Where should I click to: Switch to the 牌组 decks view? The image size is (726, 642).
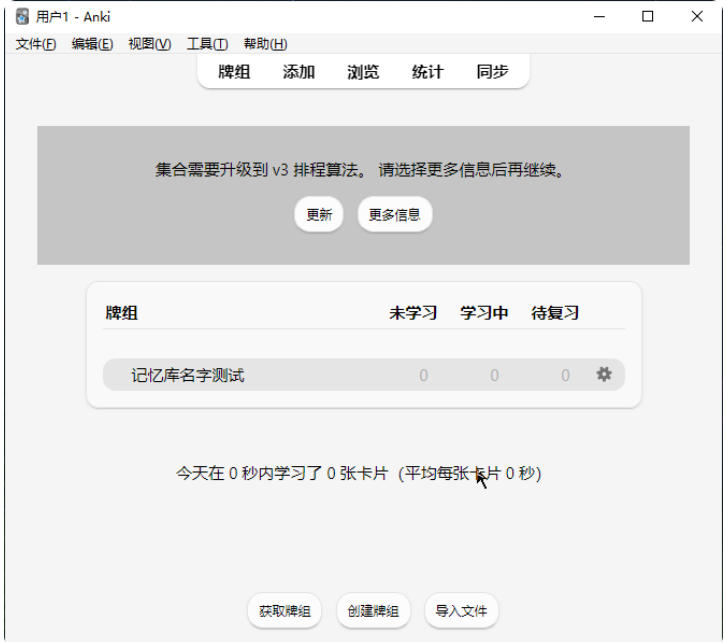tap(234, 72)
